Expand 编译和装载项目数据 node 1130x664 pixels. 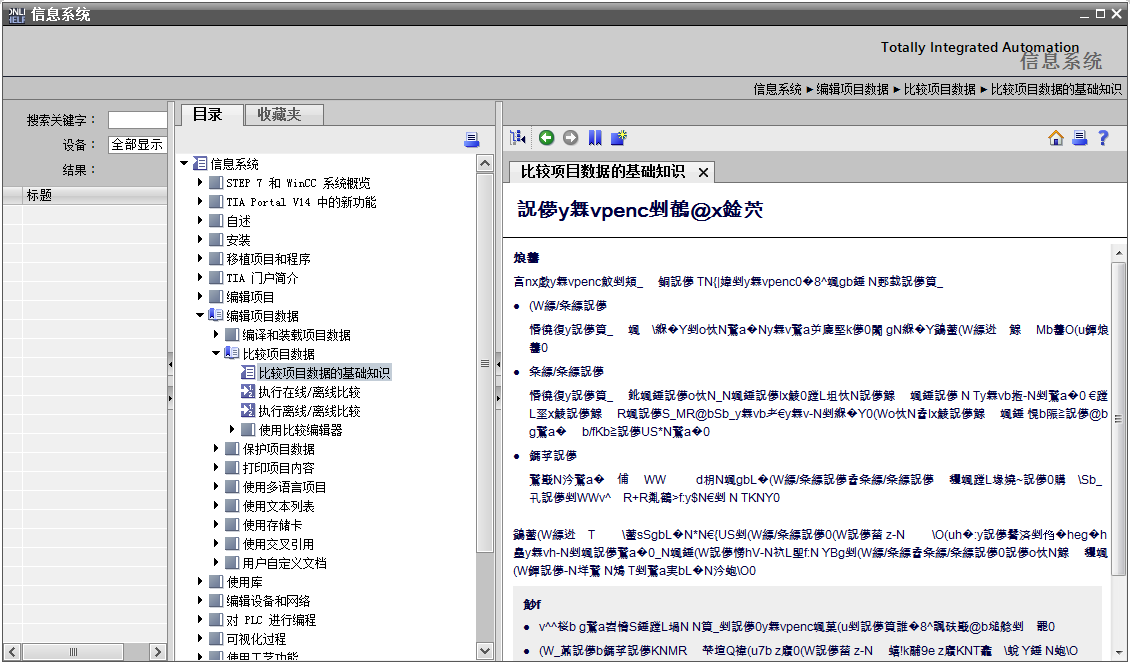tap(215, 334)
